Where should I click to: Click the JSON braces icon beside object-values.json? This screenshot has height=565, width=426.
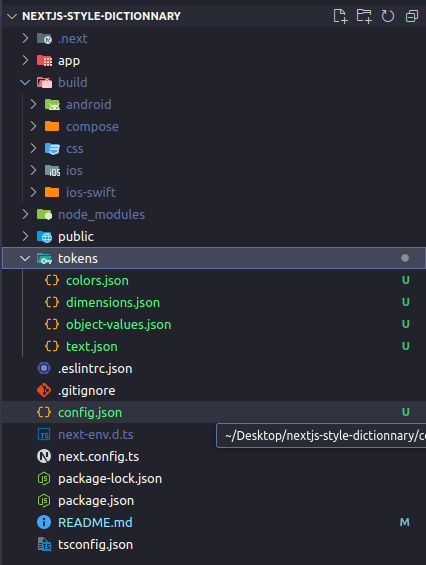[x=52, y=324]
